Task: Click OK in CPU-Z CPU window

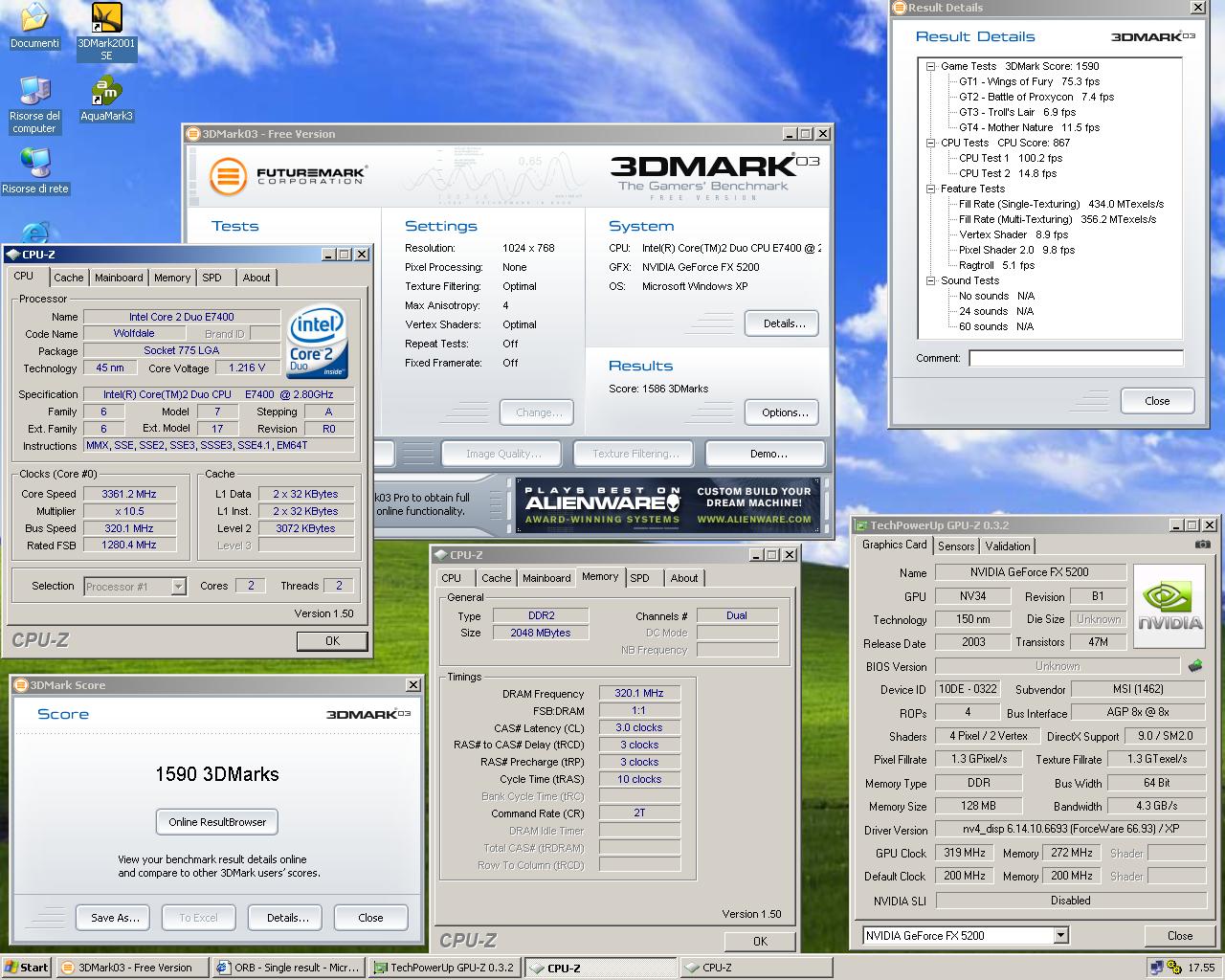Action: [332, 641]
